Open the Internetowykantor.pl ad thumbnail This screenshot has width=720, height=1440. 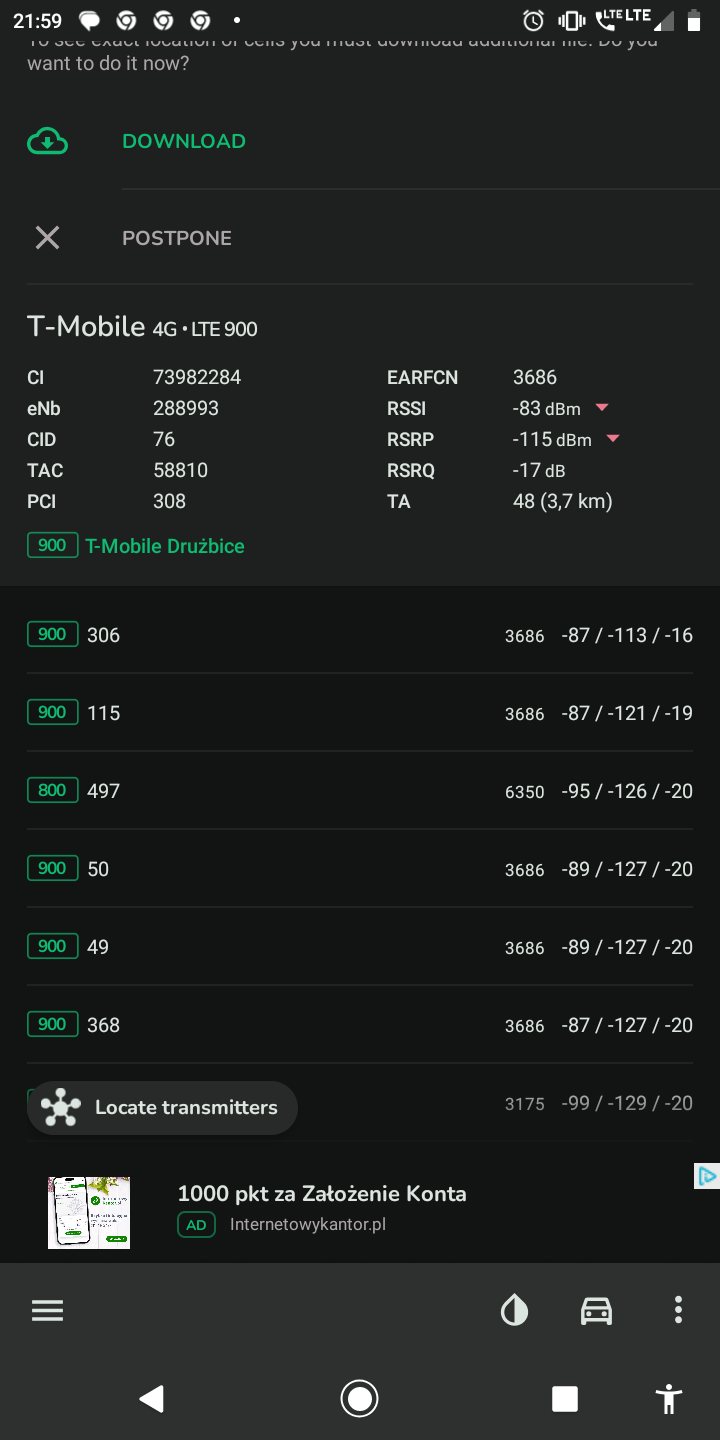click(89, 1212)
